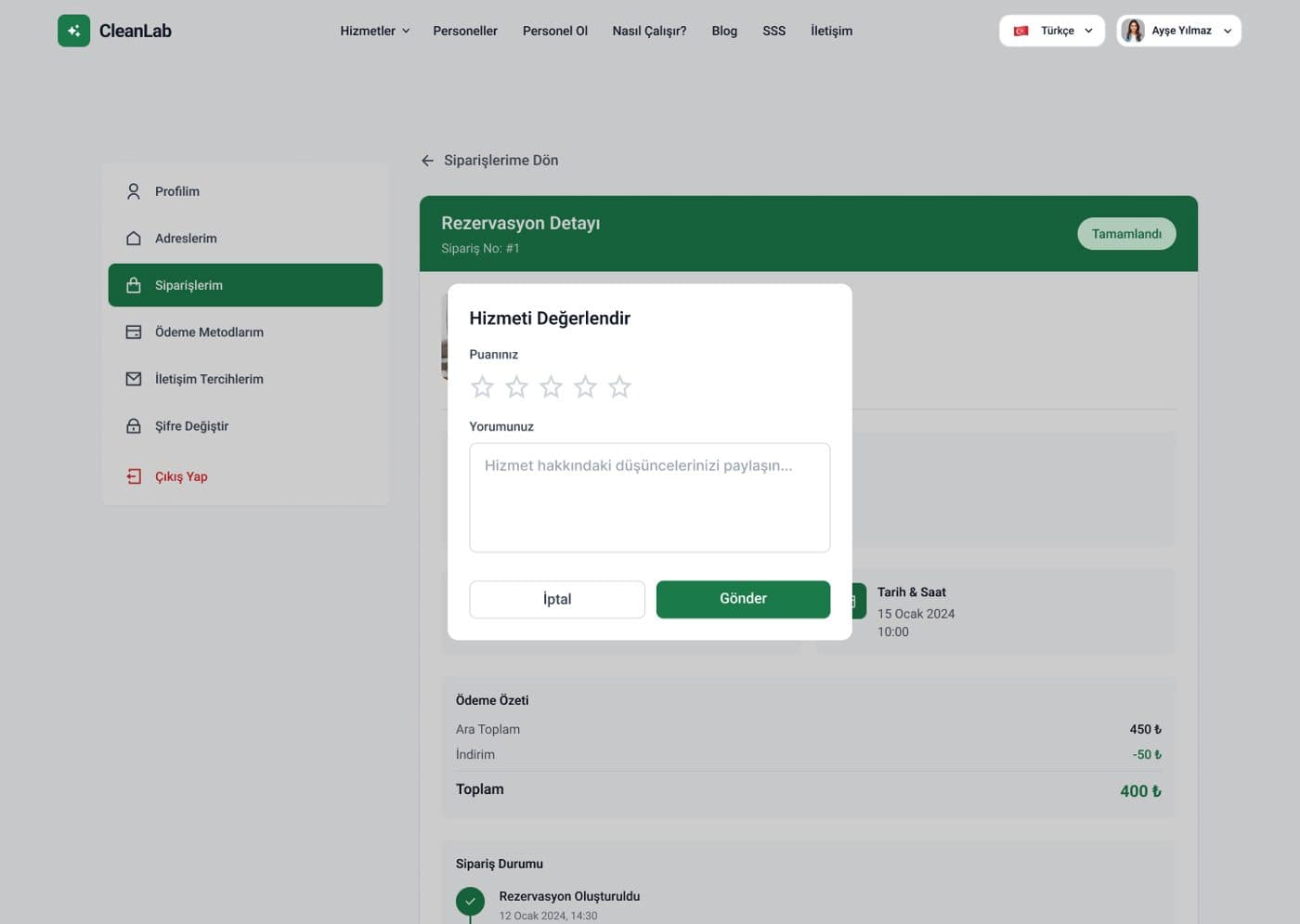
Task: Rate the service one star
Action: tap(482, 386)
